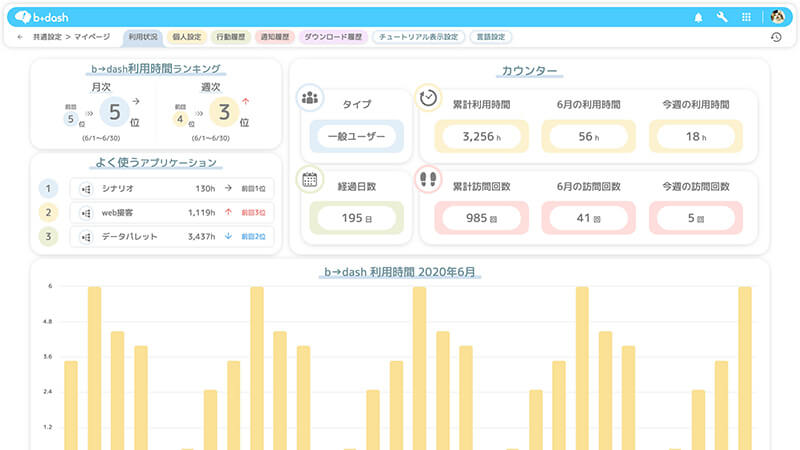Click the マイページ breadcrumb
The width and height of the screenshot is (800, 450).
coord(92,37)
